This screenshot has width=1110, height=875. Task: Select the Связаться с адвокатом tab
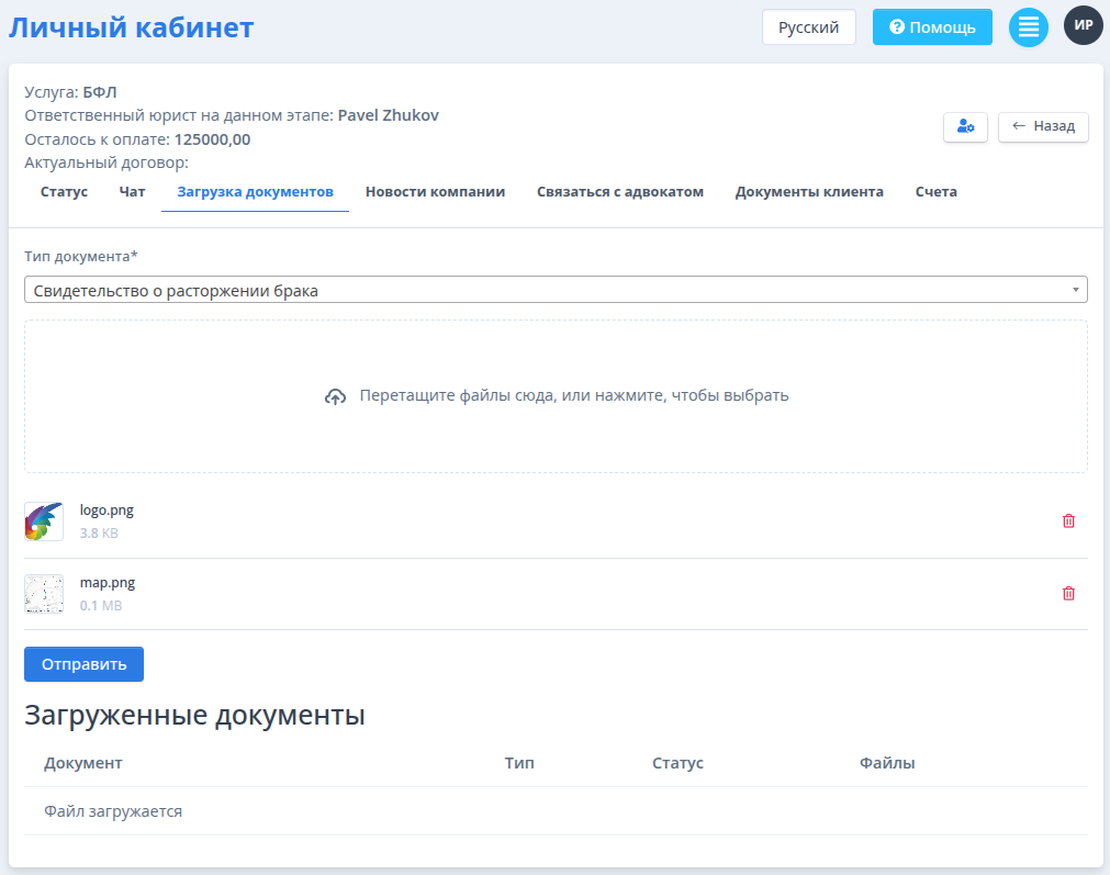(620, 192)
